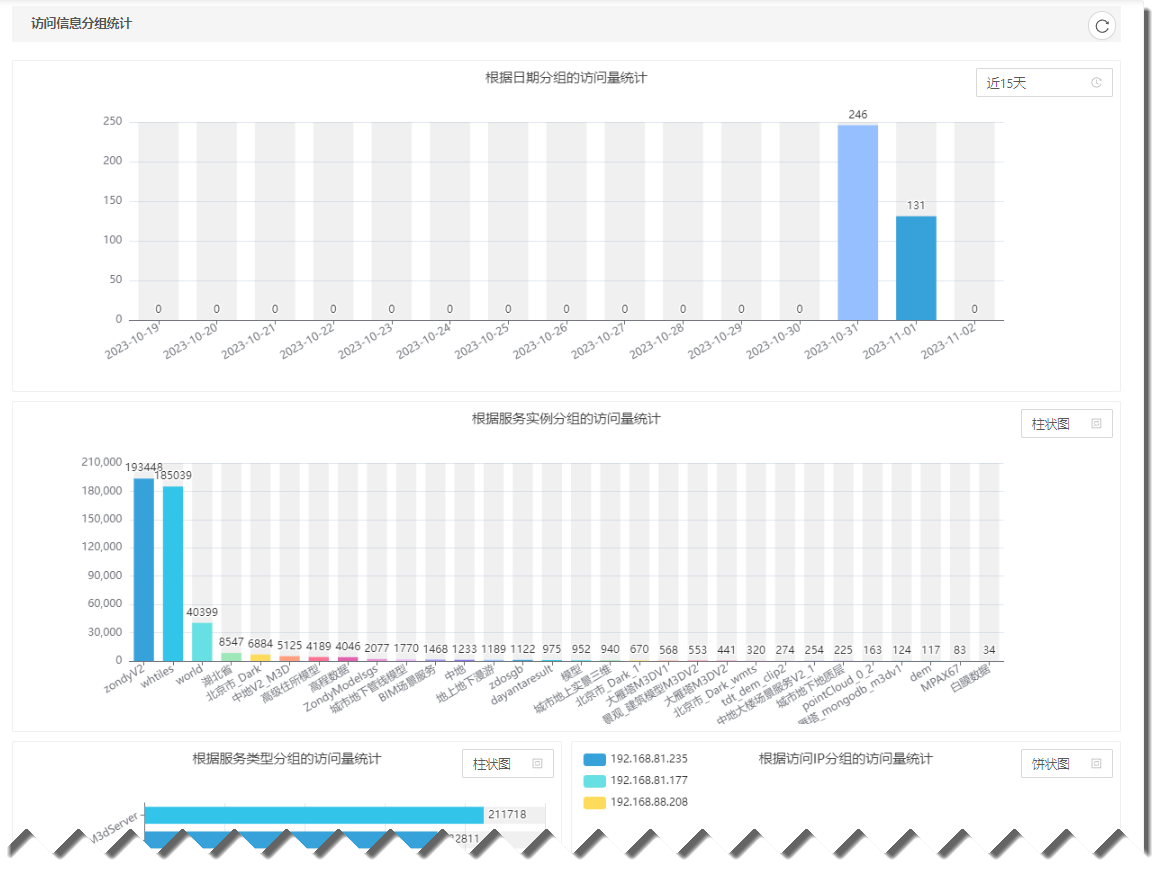Click the 2023-10-31 bar showing 246

857,222
